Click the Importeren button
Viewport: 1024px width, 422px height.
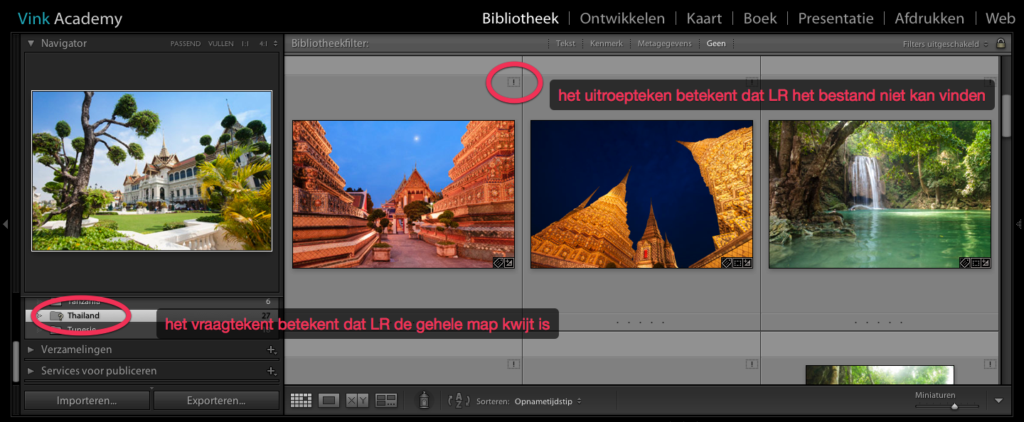click(x=87, y=400)
